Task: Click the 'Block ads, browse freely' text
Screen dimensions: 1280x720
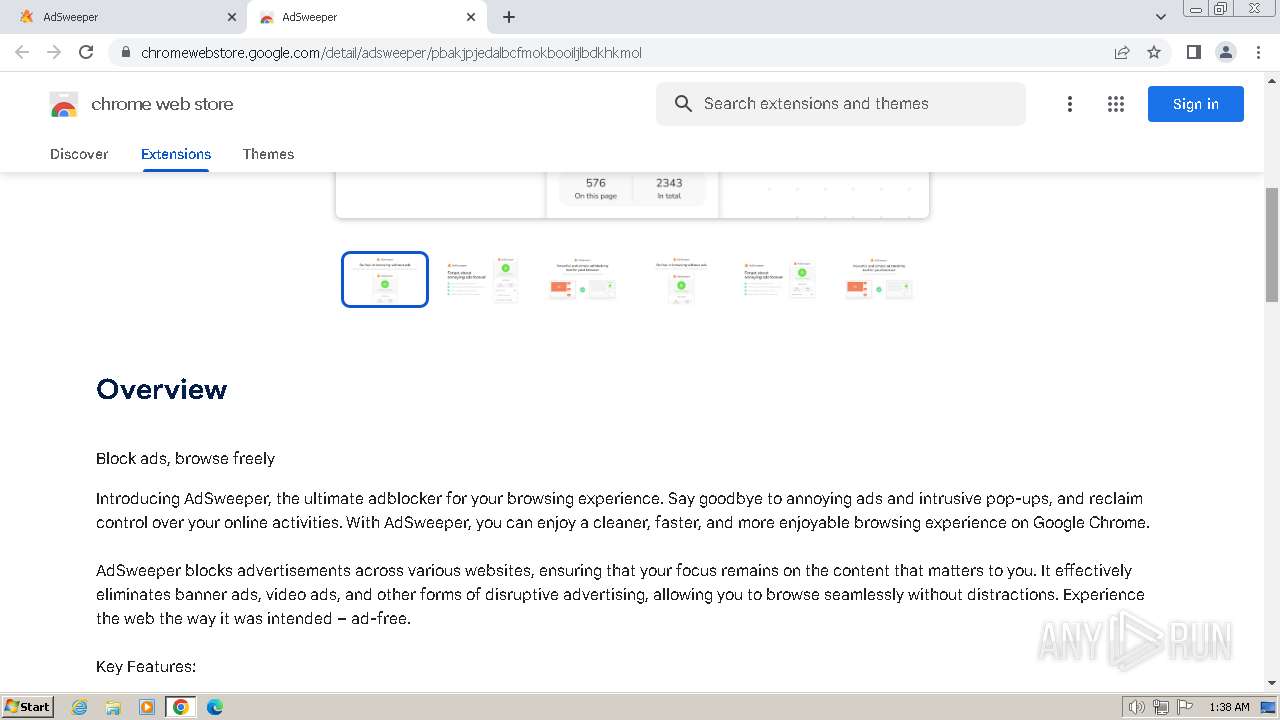Action: [185, 458]
